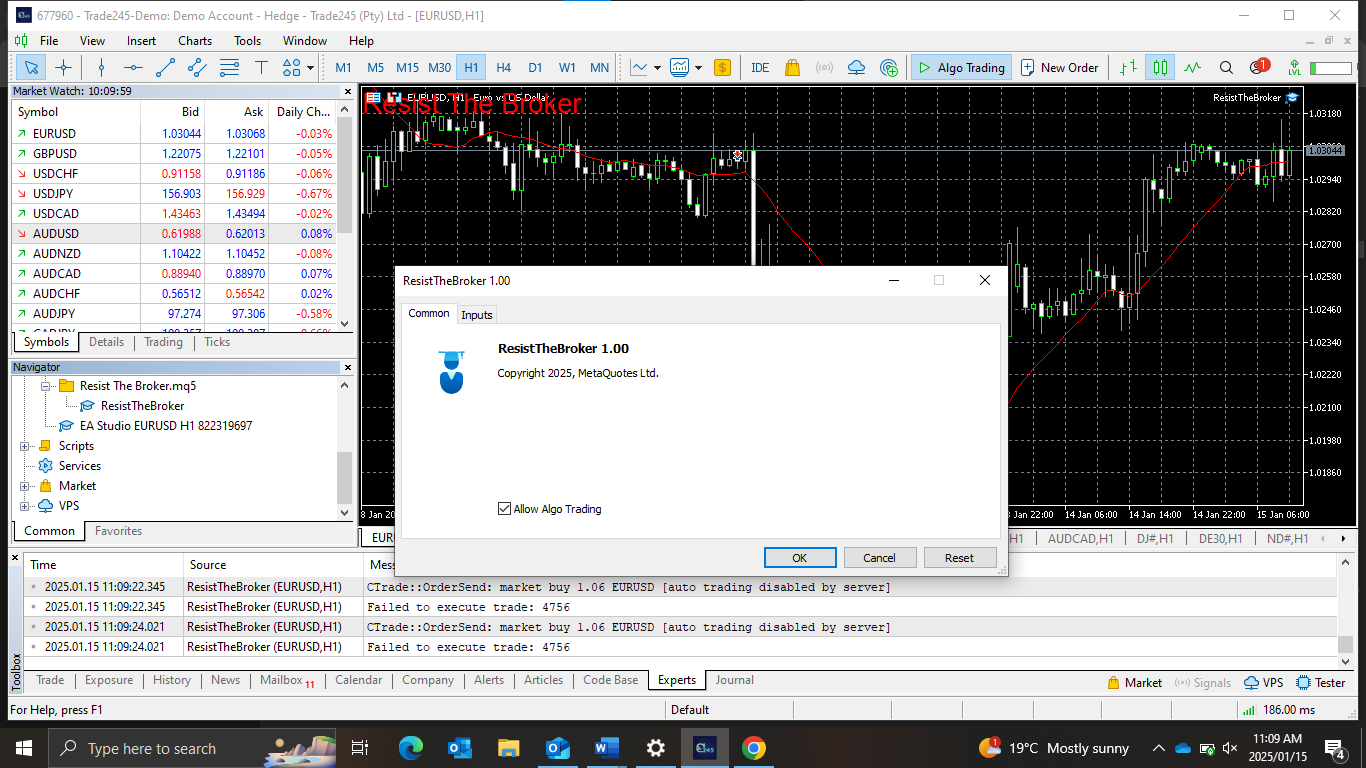Image resolution: width=1366 pixels, height=768 pixels.
Task: Click the dollar sign trading icon
Action: click(x=723, y=68)
